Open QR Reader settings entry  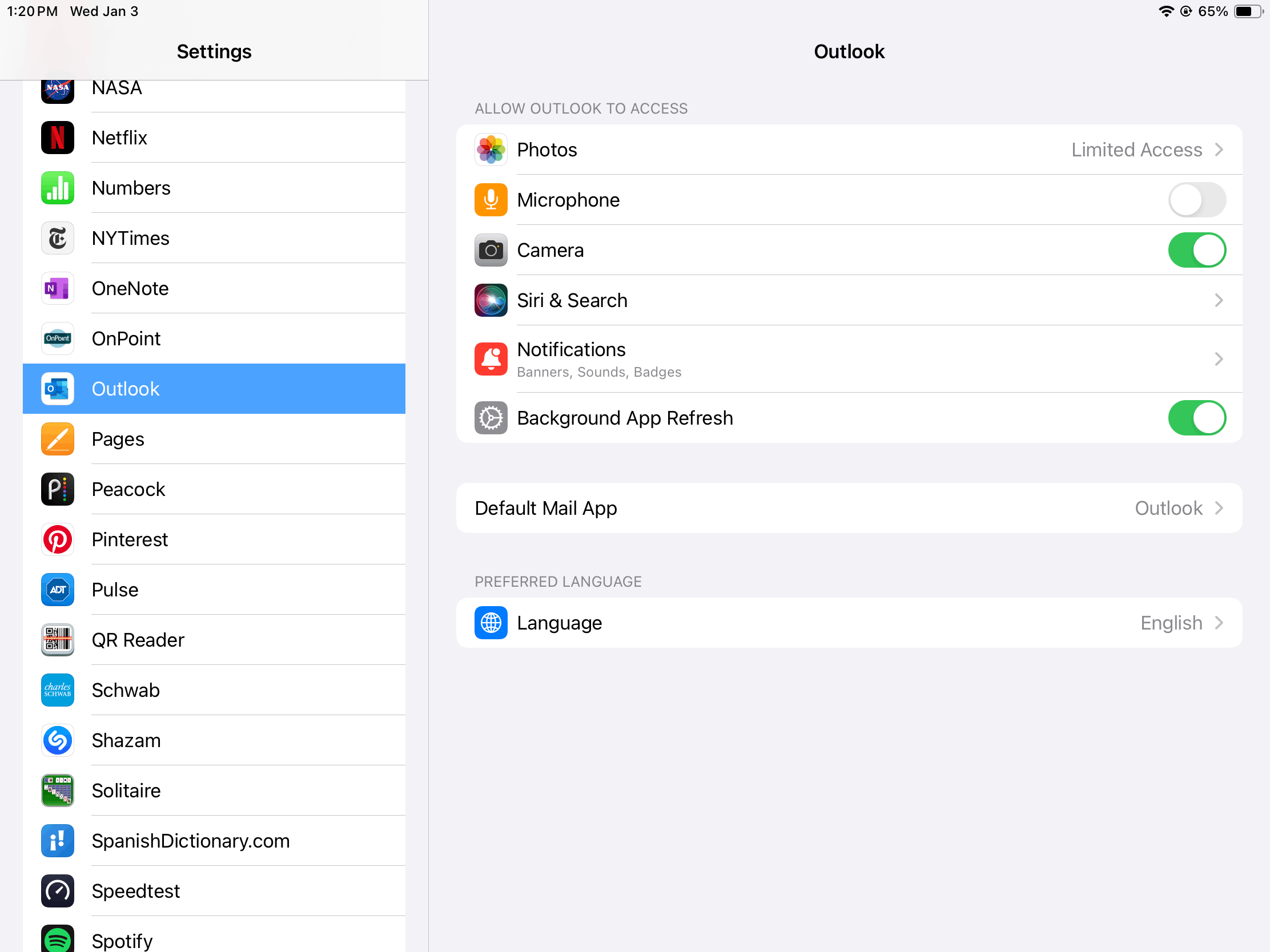click(214, 640)
